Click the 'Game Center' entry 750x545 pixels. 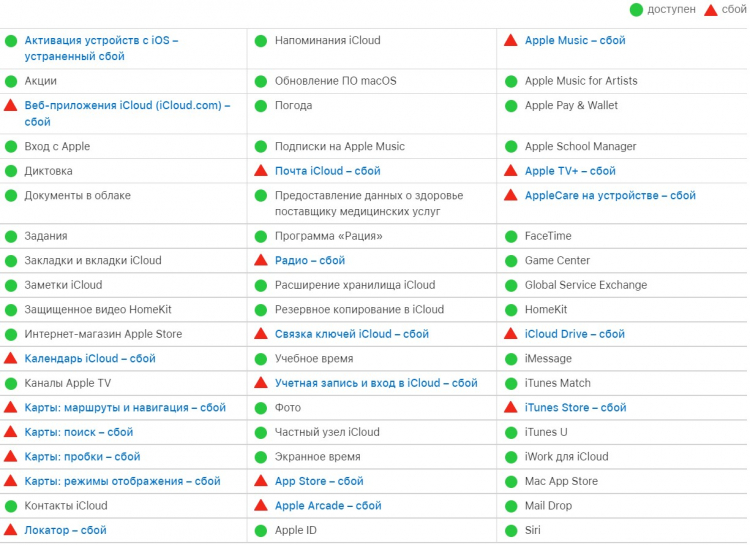click(x=557, y=260)
